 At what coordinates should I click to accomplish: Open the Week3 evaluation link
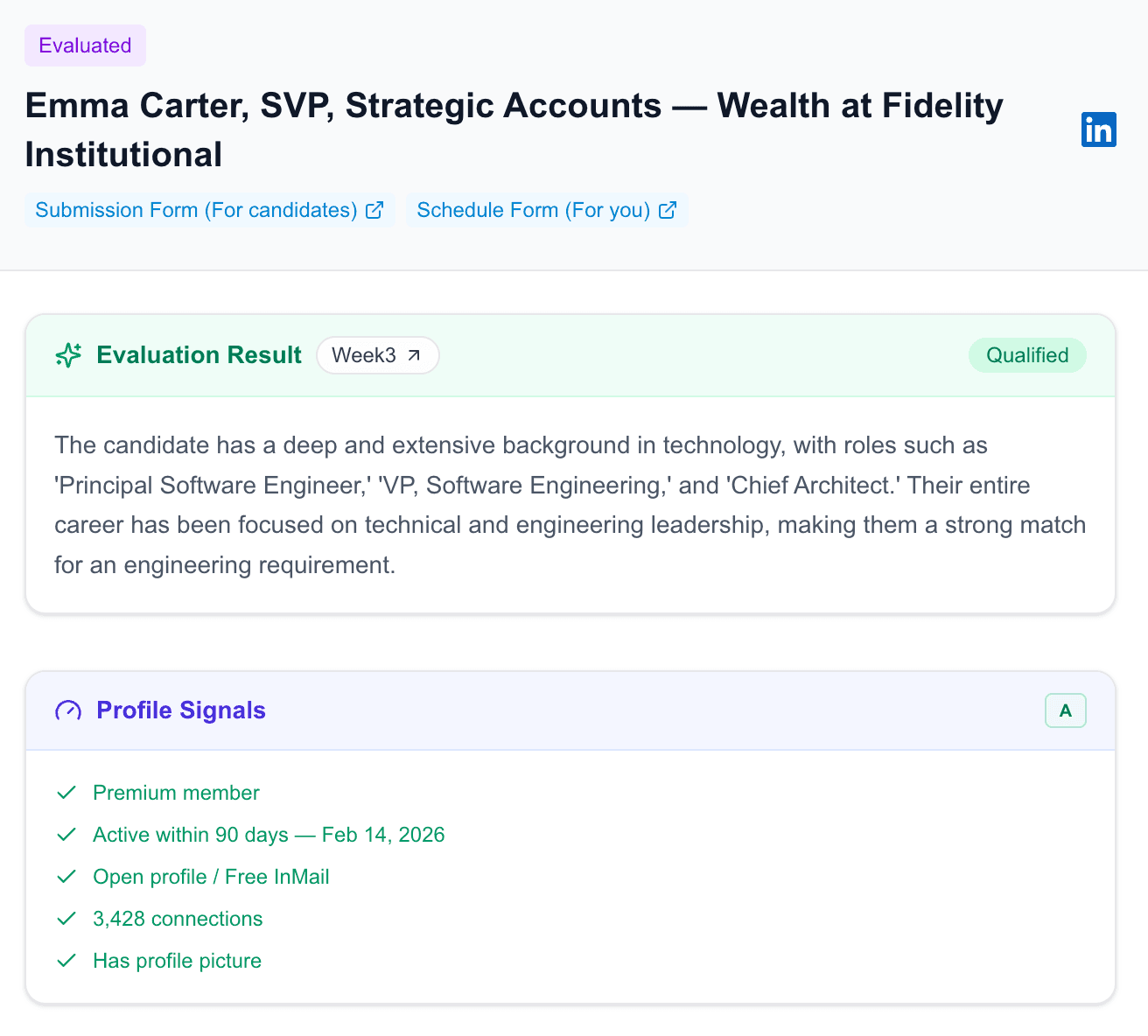click(x=378, y=355)
